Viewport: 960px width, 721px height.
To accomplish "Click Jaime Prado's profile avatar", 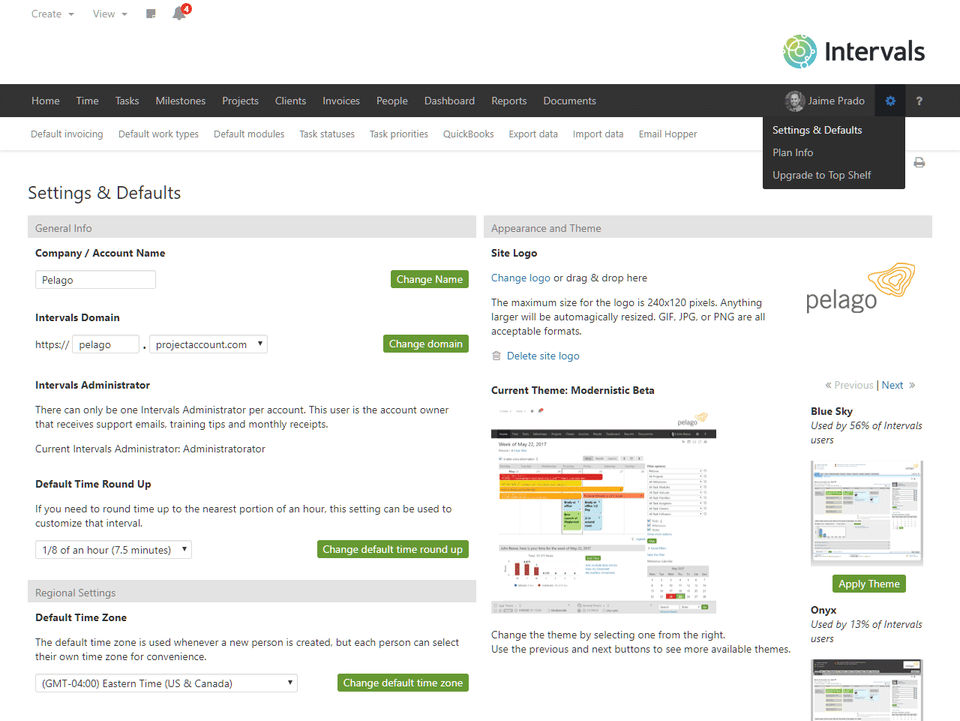I will tap(795, 101).
